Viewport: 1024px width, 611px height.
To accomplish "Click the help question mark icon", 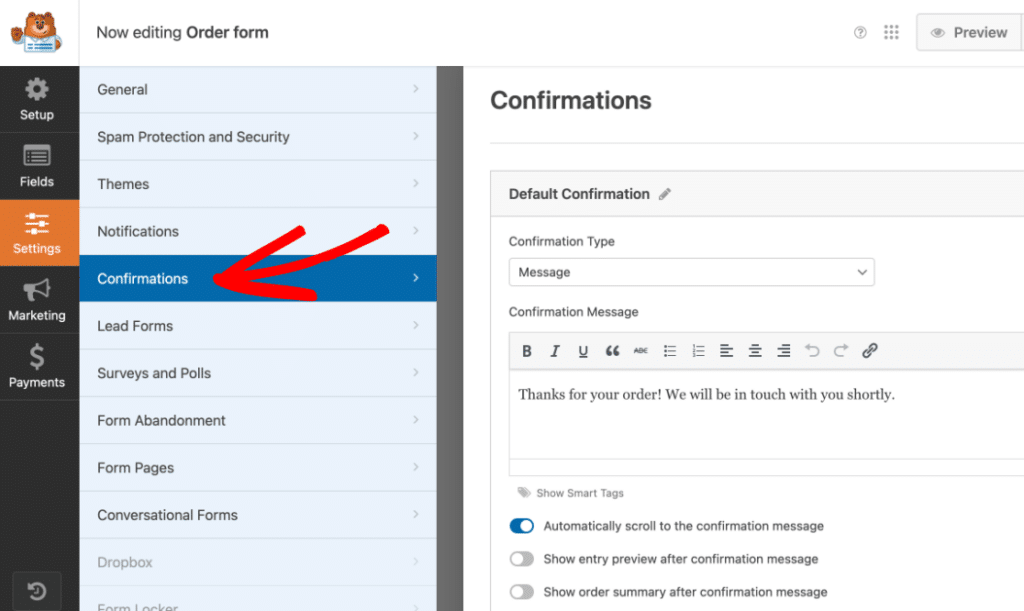I will 860,33.
